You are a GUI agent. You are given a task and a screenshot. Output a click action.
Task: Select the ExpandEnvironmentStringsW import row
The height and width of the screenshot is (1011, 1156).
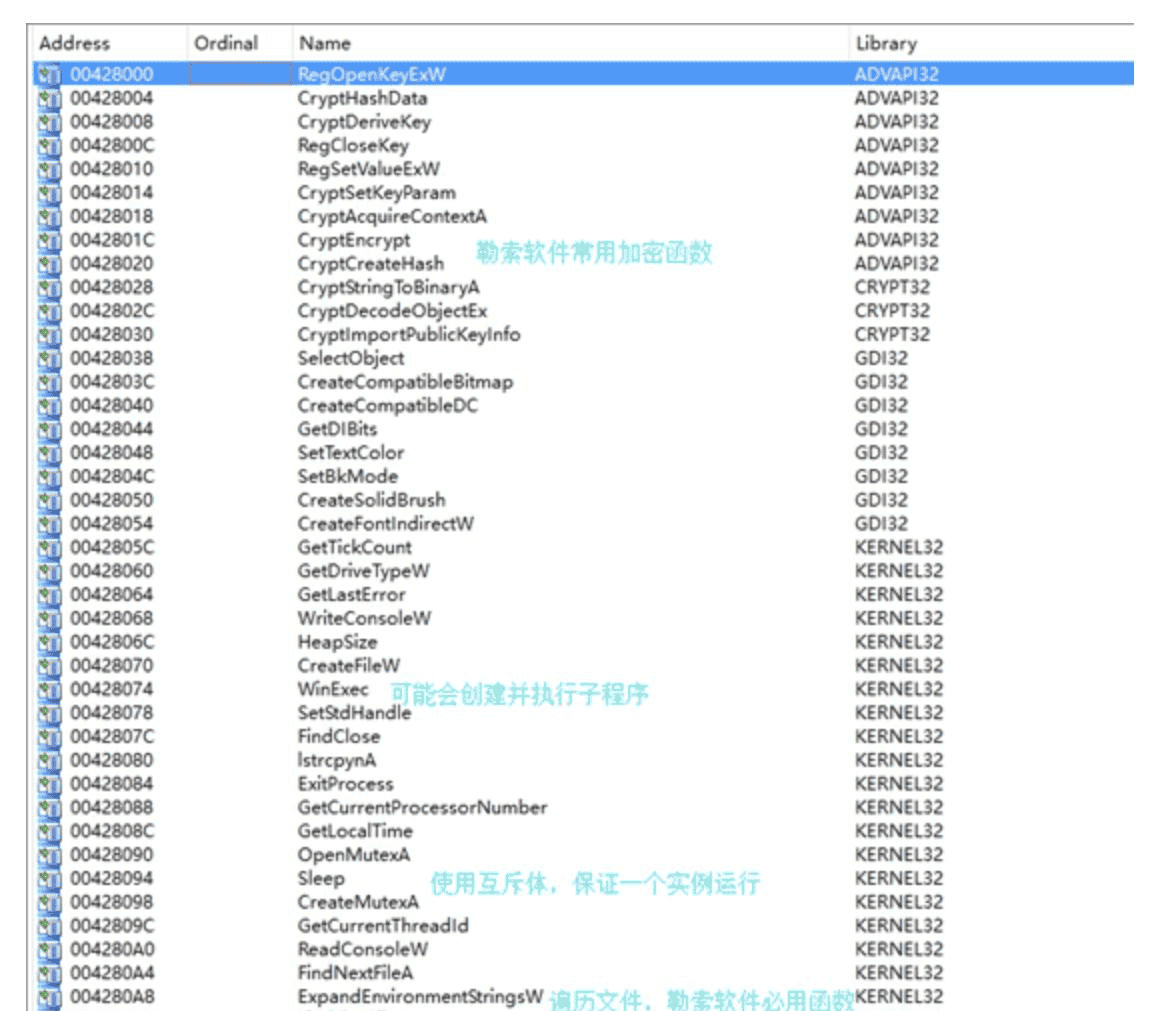[420, 997]
